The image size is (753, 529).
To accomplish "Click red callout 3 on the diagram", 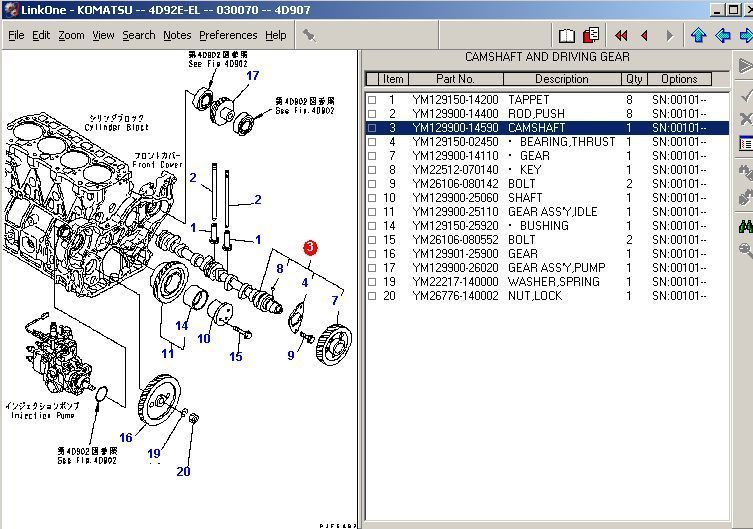I will coord(310,248).
